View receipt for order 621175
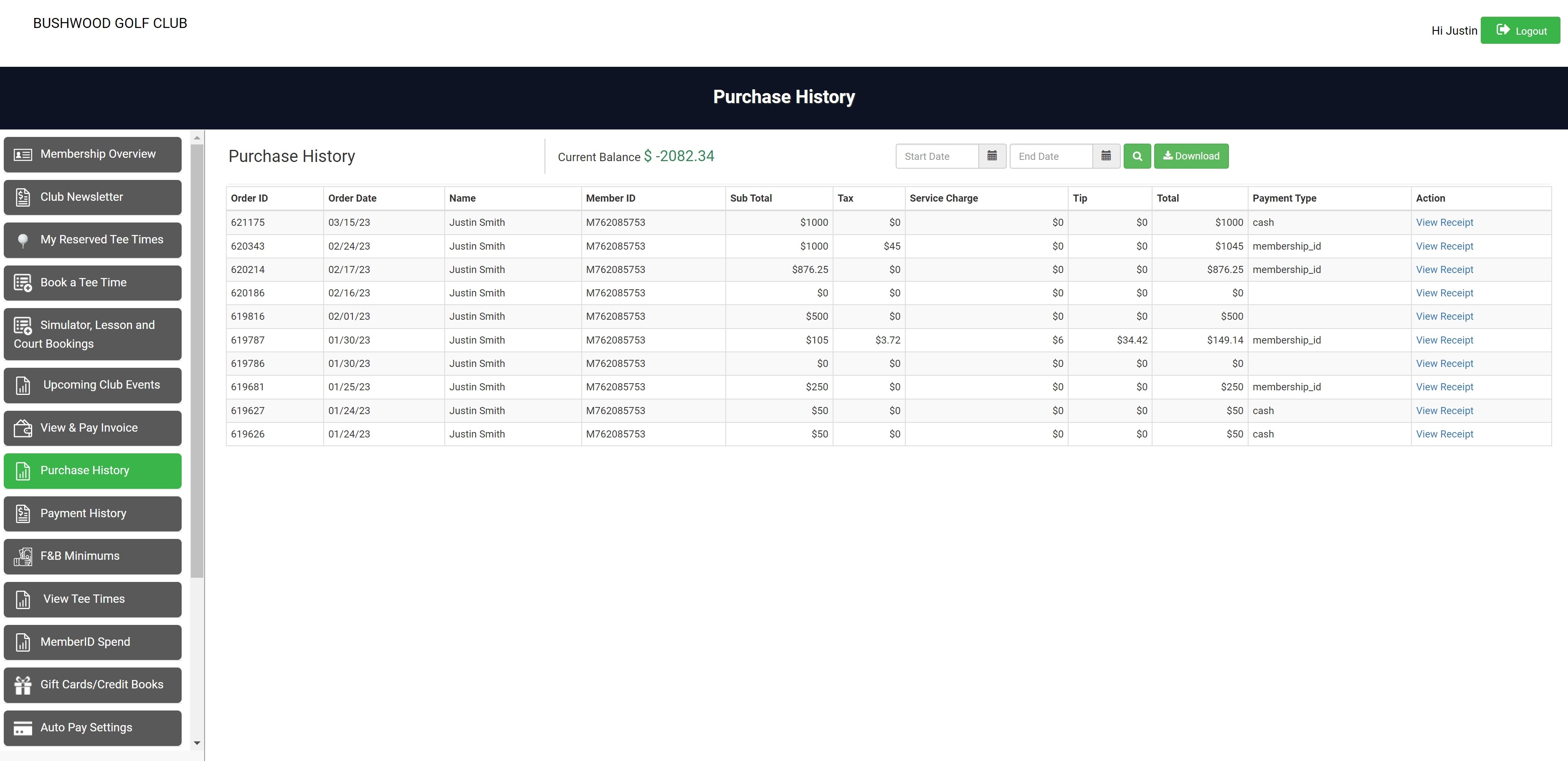Image resolution: width=1568 pixels, height=761 pixels. coord(1444,222)
